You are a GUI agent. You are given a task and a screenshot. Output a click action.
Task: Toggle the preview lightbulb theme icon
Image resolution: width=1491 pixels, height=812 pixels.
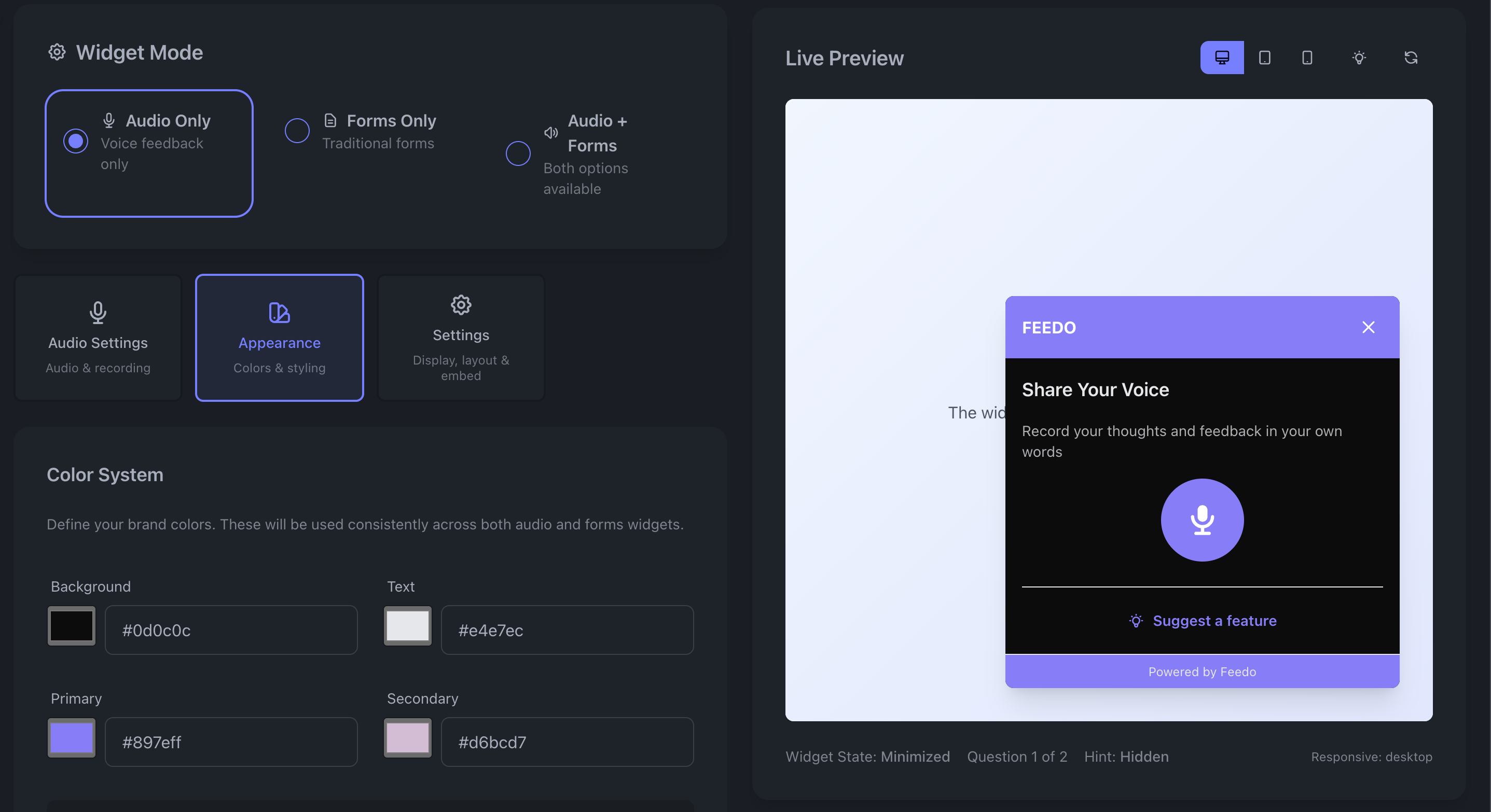click(1359, 57)
